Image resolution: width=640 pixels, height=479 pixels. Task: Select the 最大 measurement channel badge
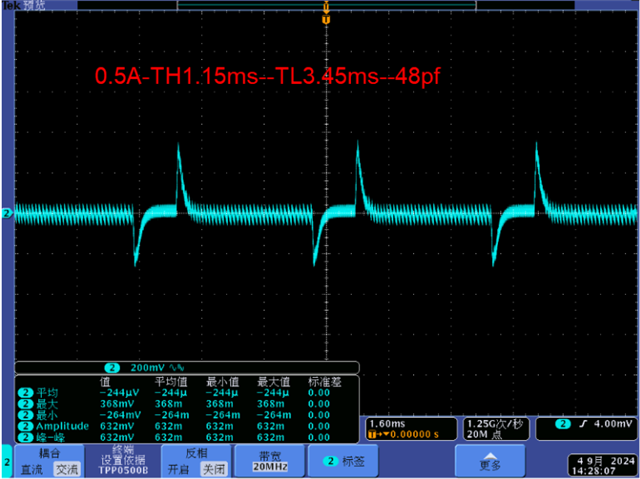[25, 404]
